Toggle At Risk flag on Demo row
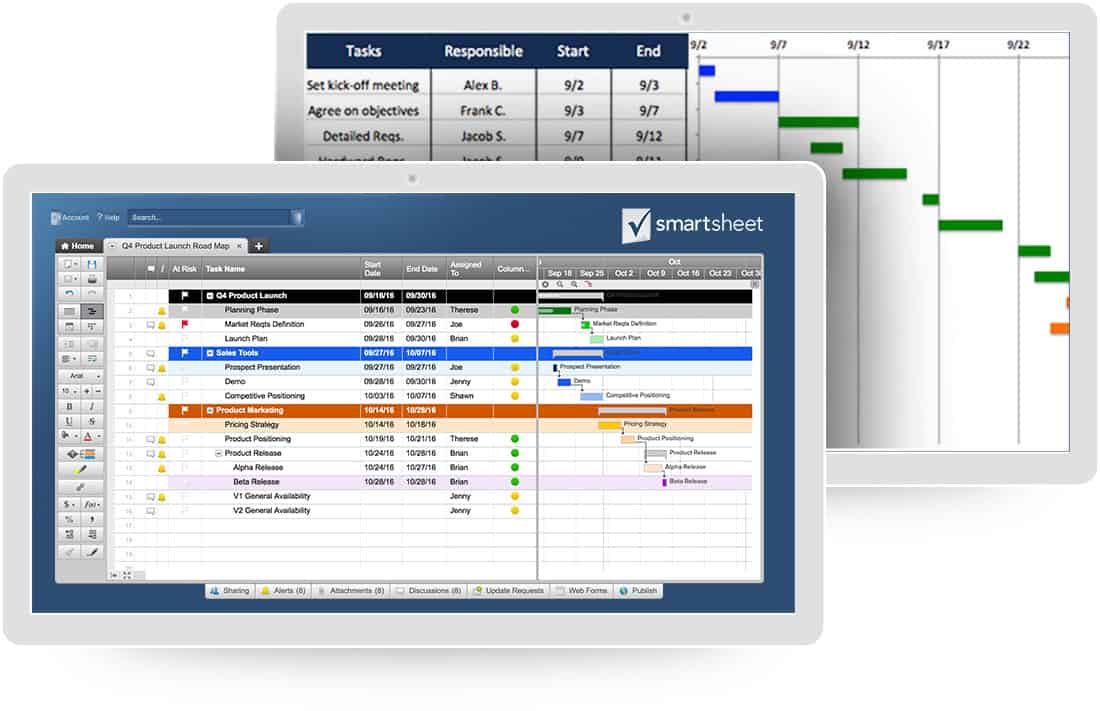Viewport: 1100px width, 711px height. 185,382
